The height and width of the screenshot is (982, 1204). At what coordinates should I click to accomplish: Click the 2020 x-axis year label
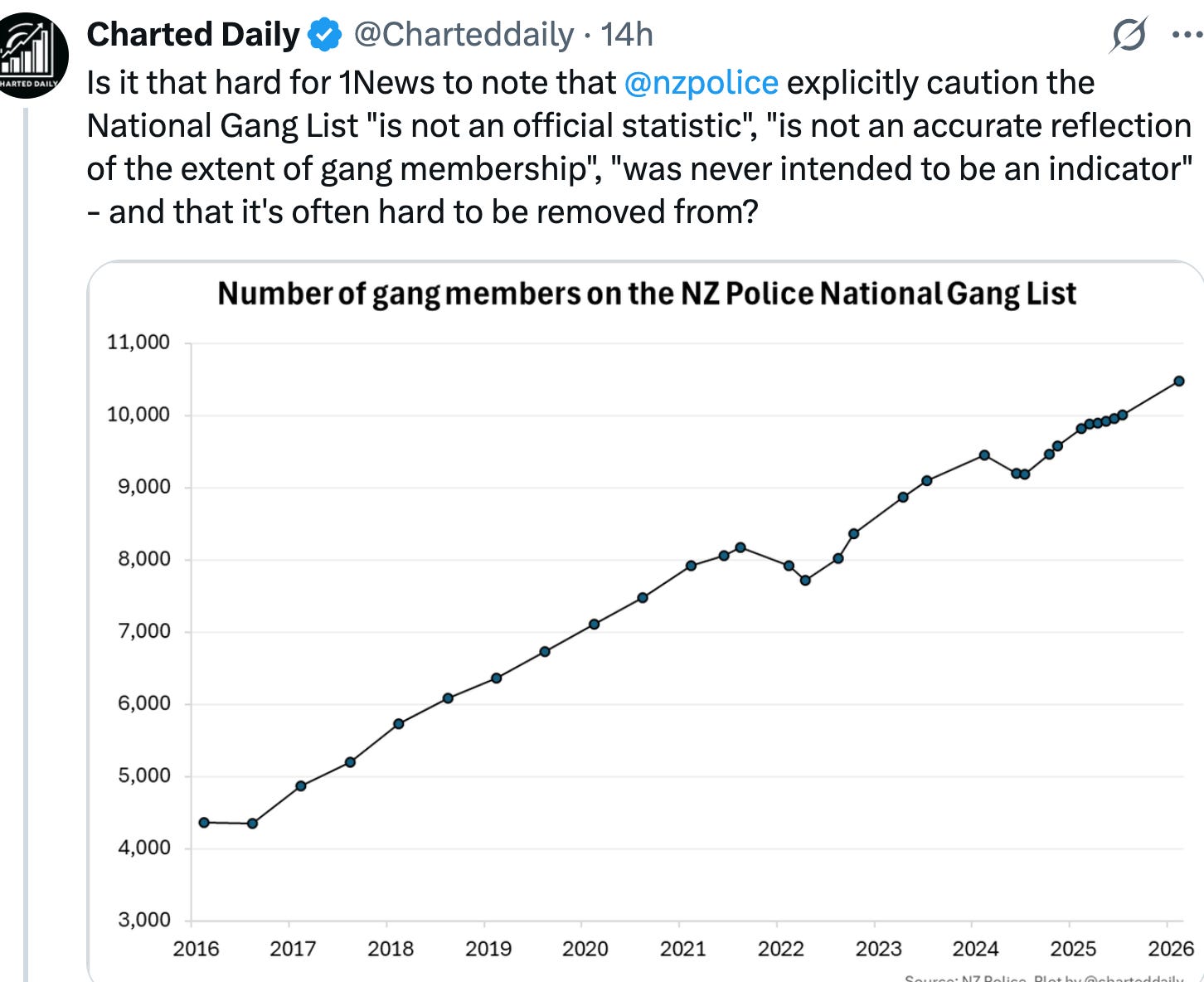585,948
